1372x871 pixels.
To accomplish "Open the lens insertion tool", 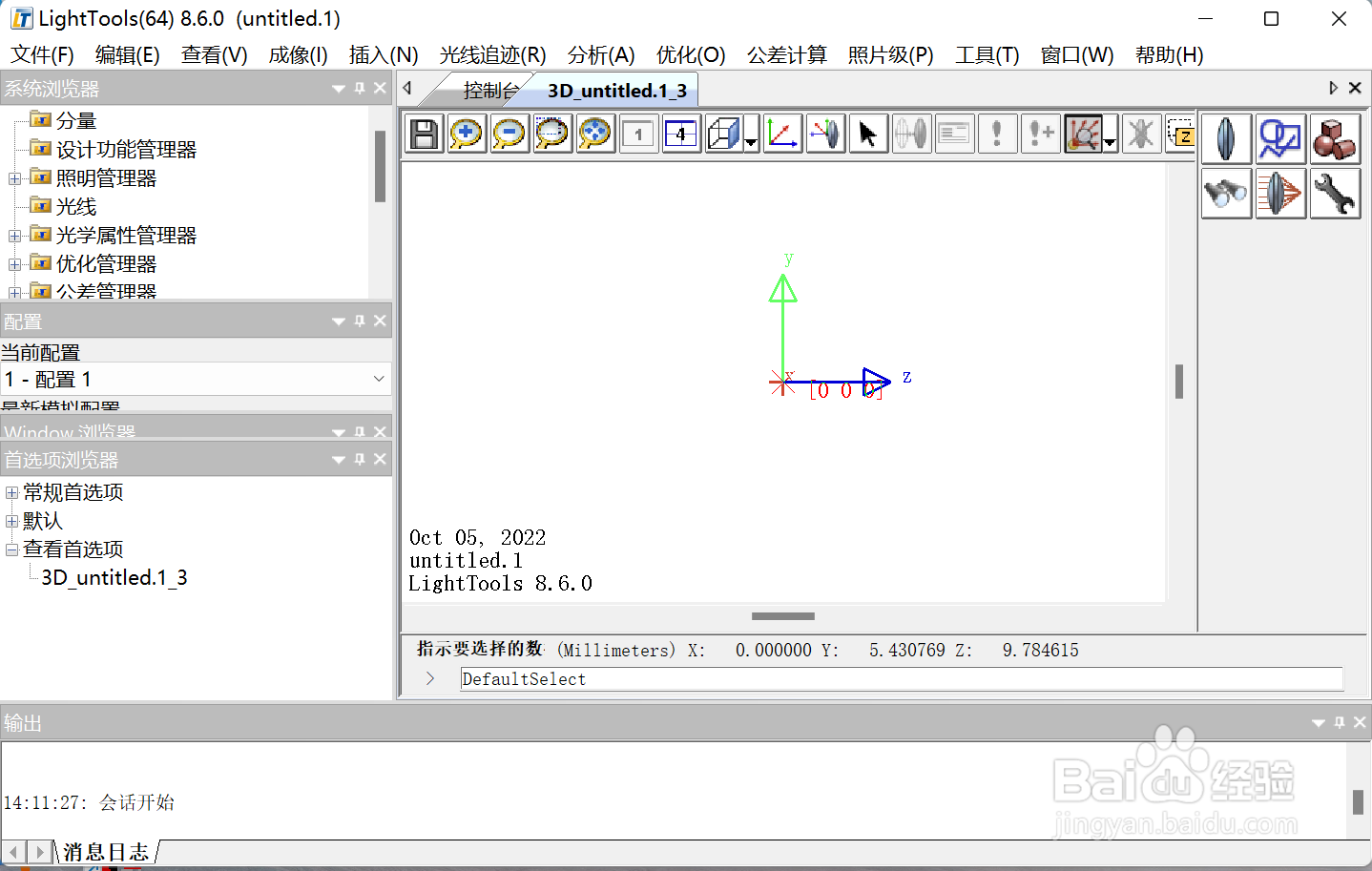I will coord(1226,138).
